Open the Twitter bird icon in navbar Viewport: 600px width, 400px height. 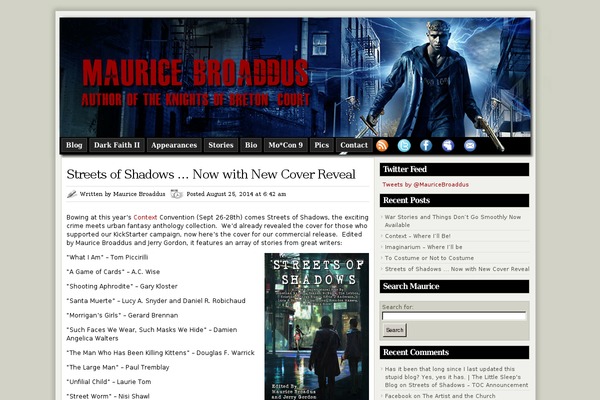click(404, 145)
